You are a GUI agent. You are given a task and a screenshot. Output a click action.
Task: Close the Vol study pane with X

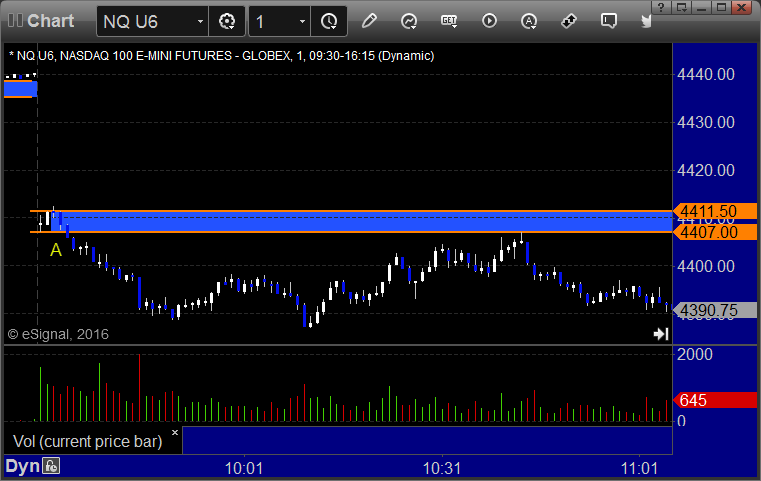175,432
